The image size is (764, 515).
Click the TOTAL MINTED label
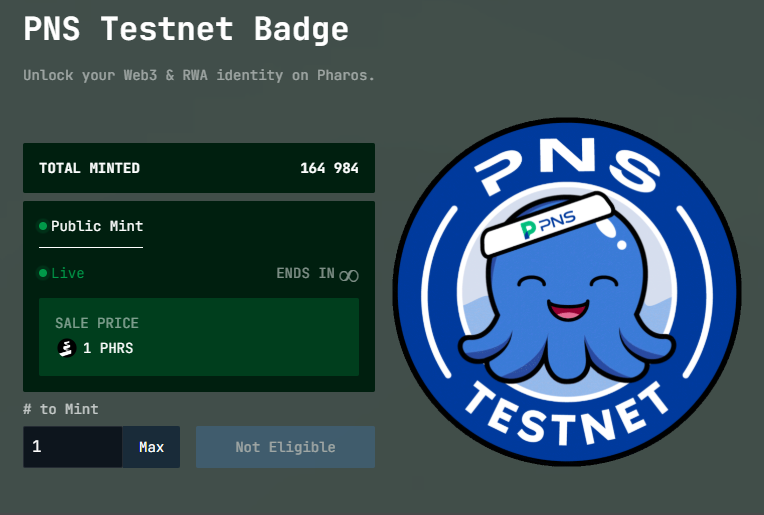90,168
